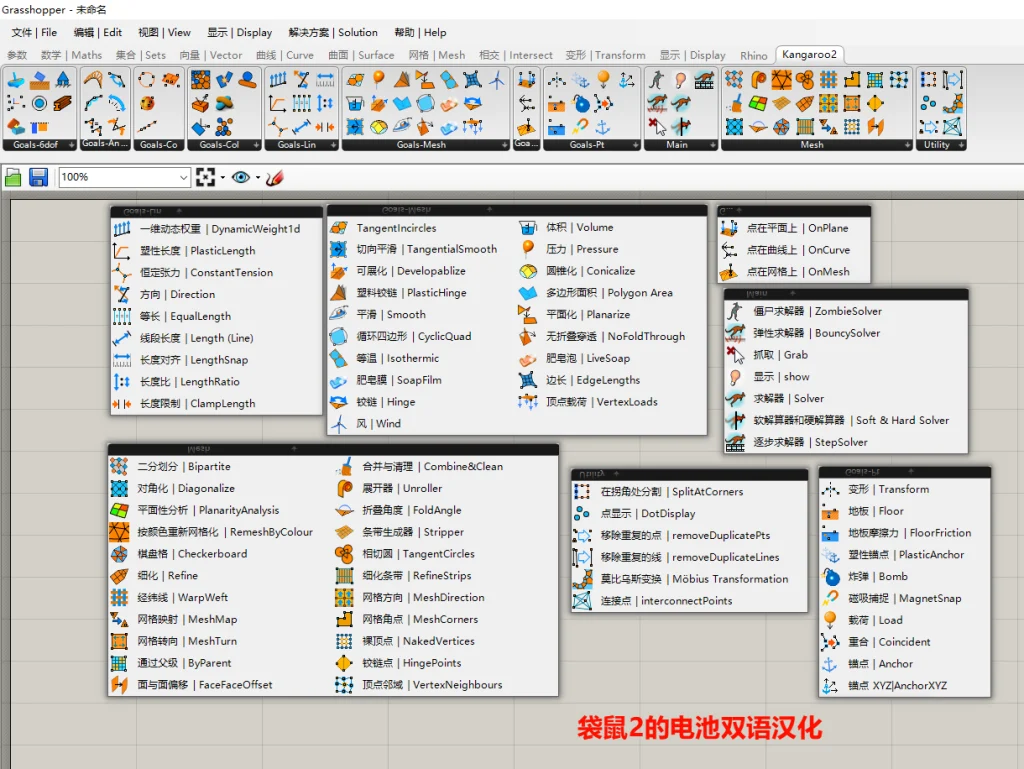Click the EqualLength icon
Screen dimensions: 1024x769
(x=122, y=317)
